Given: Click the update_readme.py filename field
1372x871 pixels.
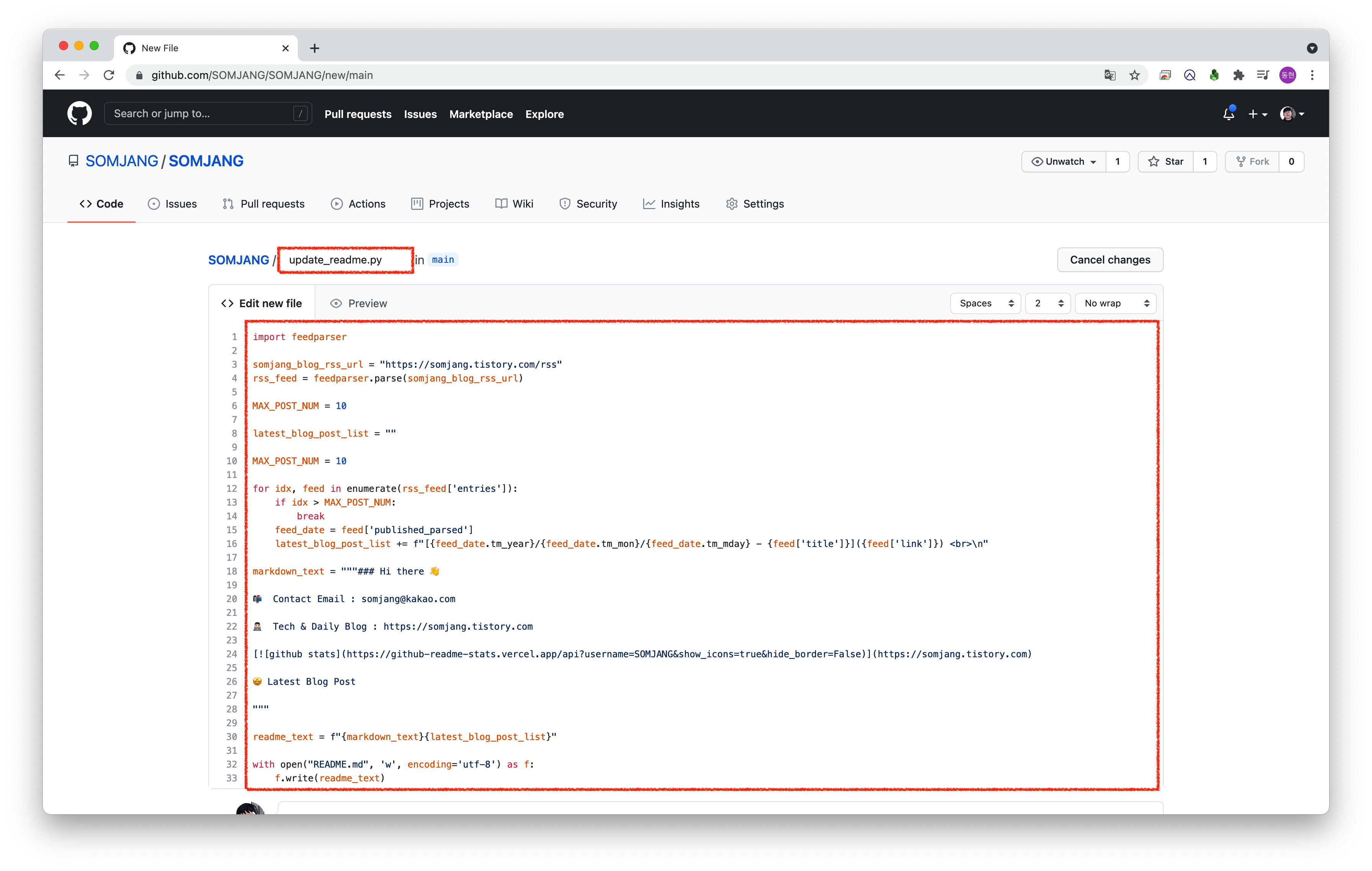Looking at the screenshot, I should 346,260.
